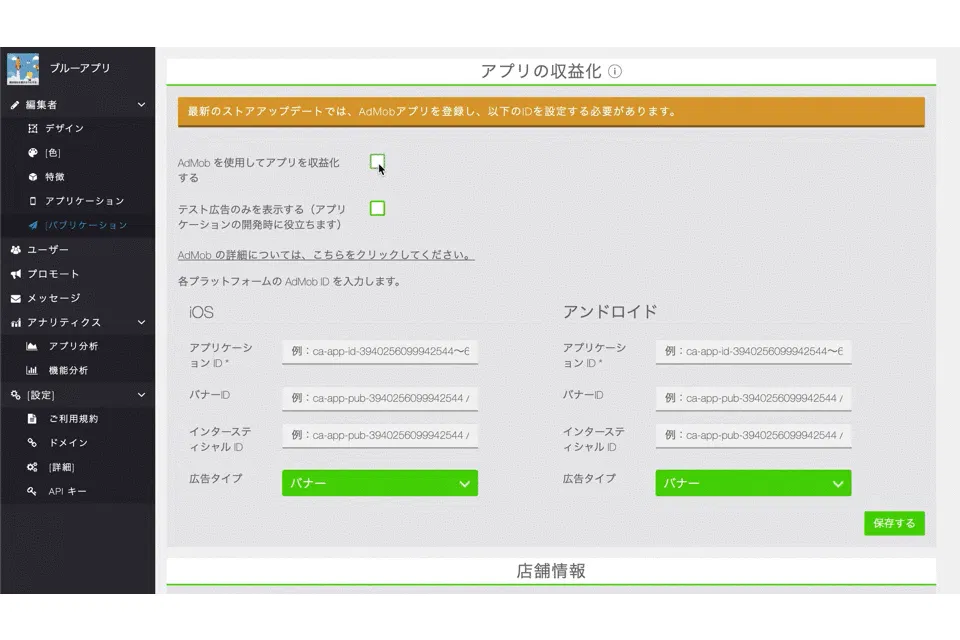960x640 pixels.
Task: Open the AdMob details link
Action: 325,255
